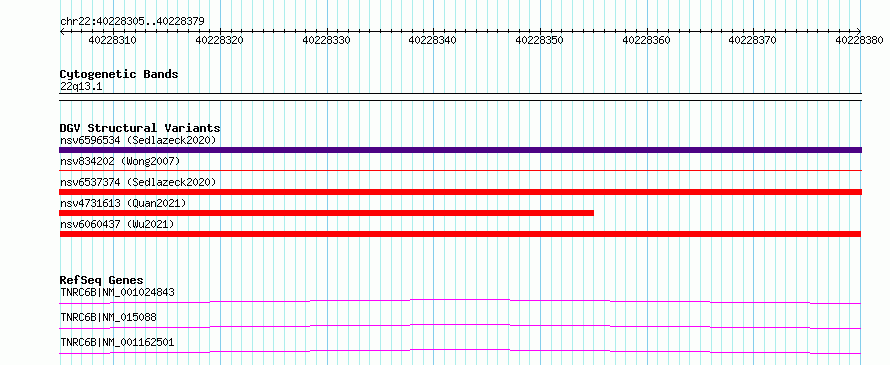The image size is (890, 365).
Task: Click the red nsv6537374 variant bar
Action: click(460, 192)
